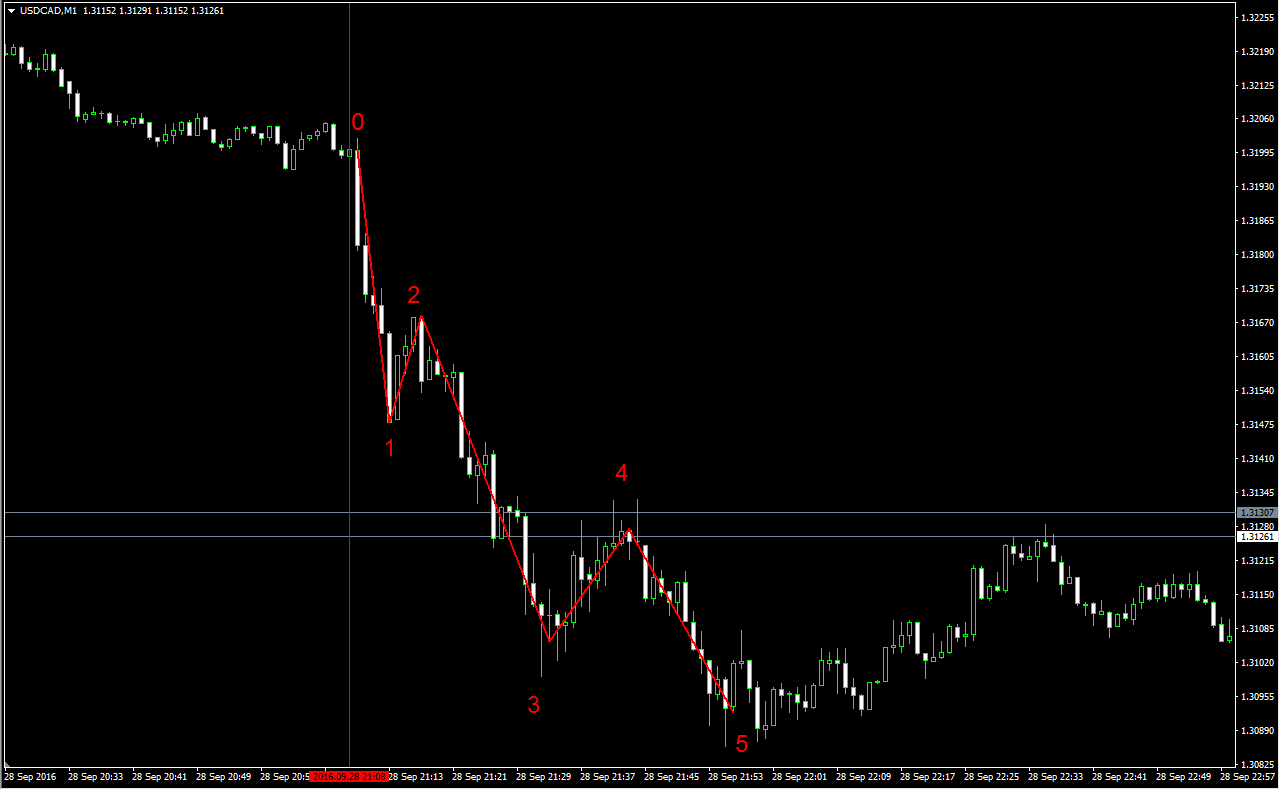This screenshot has width=1280, height=789.
Task: Click price axis label 1.31020
Action: (1256, 663)
